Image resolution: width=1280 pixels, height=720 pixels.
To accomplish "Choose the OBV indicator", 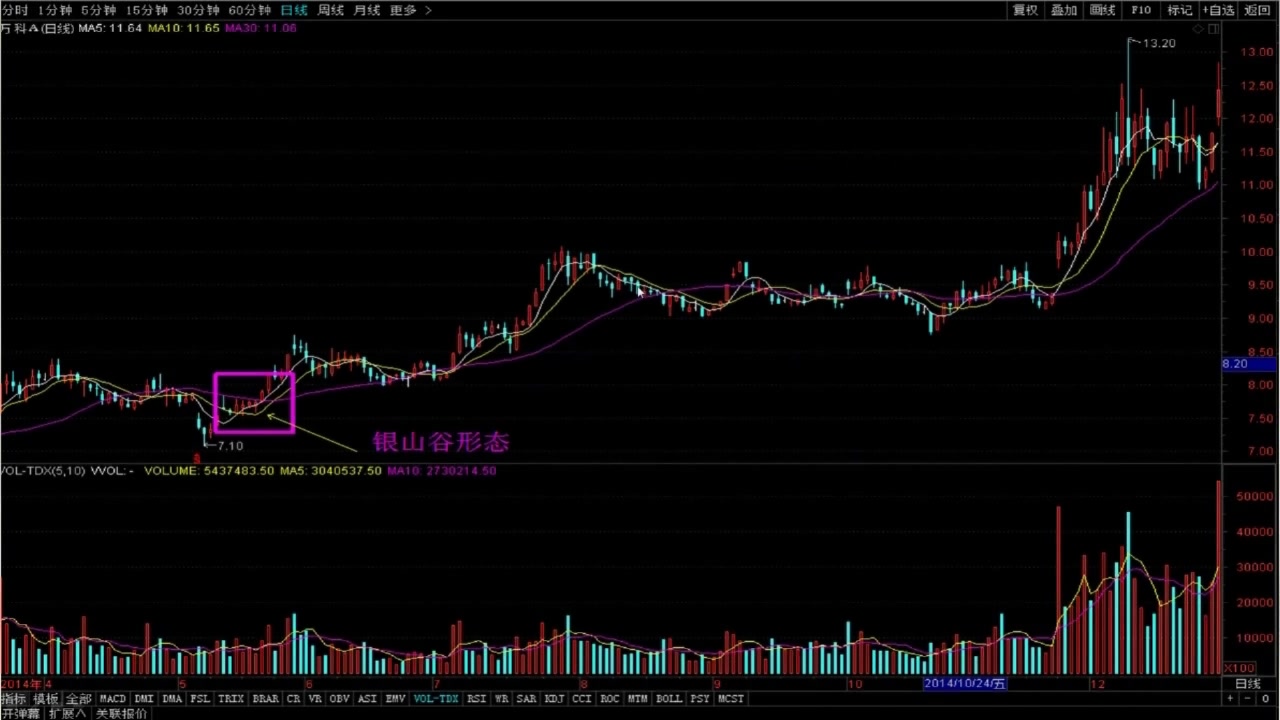I will 340,699.
